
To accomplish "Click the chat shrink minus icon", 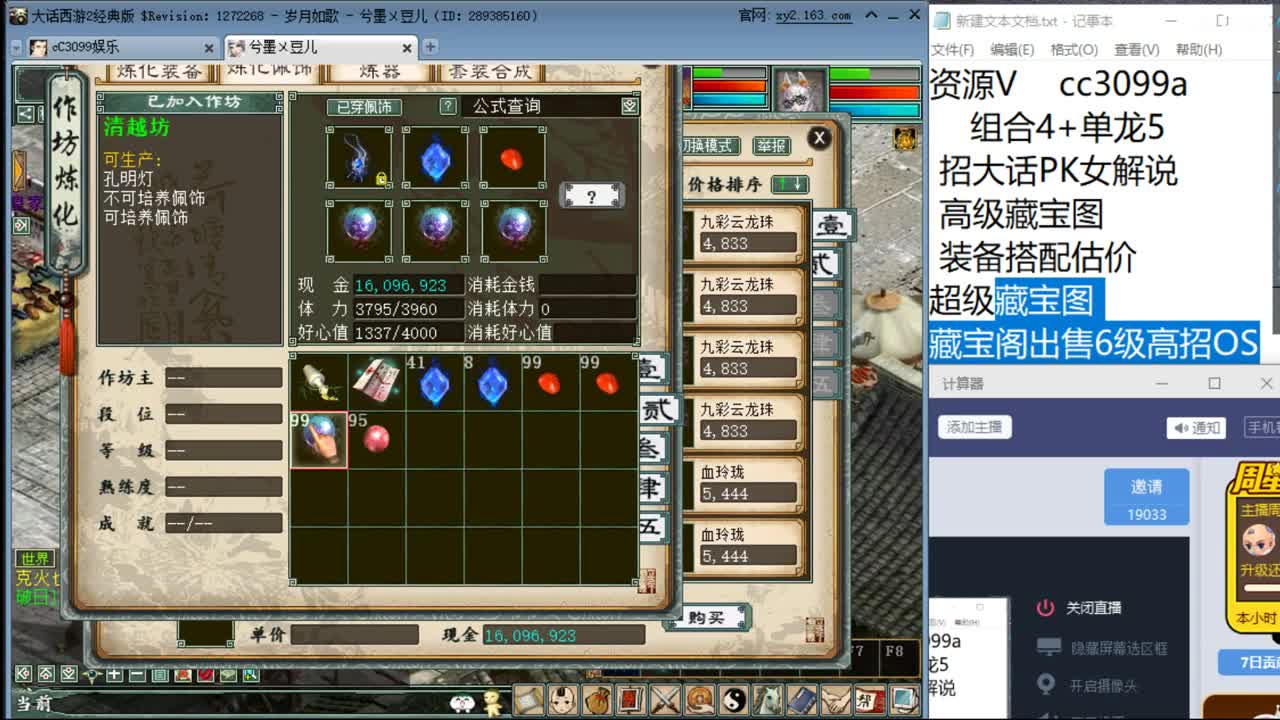I will 137,675.
